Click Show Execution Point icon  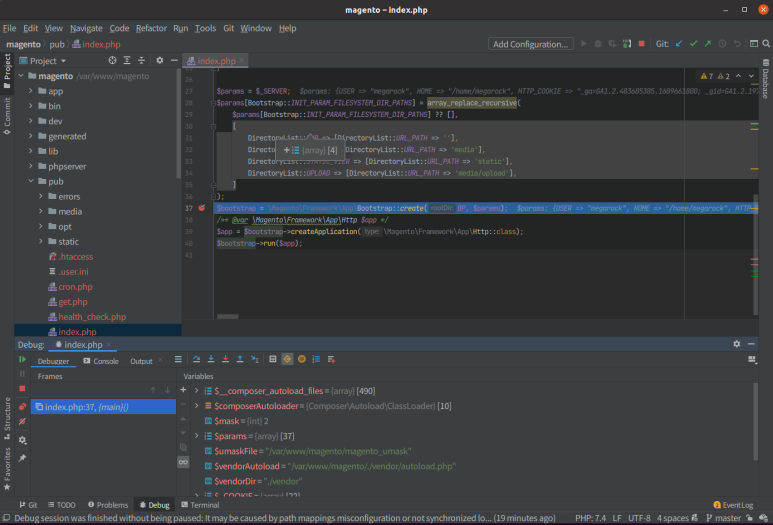[x=178, y=359]
